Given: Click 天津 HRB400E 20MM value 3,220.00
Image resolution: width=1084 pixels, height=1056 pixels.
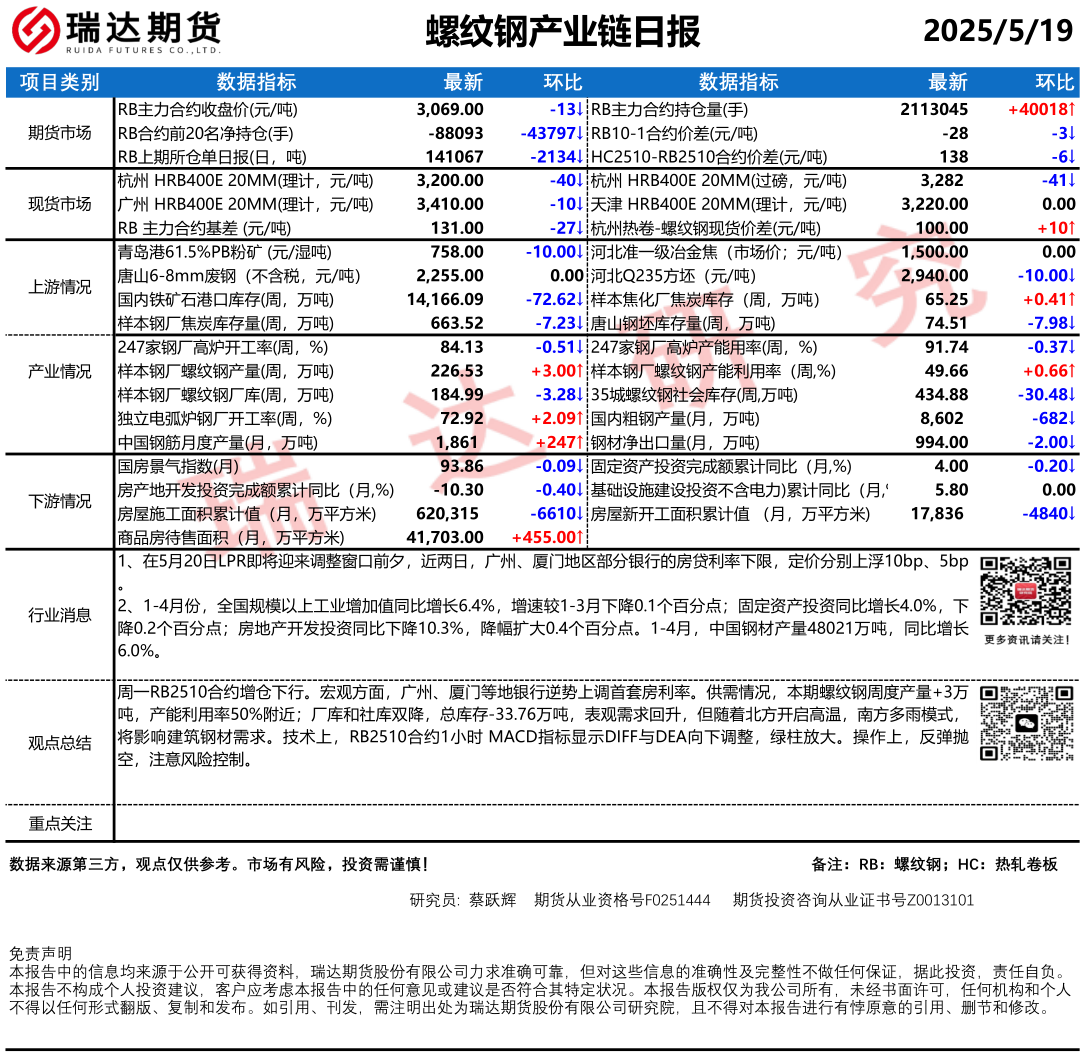Looking at the screenshot, I should click(935, 205).
